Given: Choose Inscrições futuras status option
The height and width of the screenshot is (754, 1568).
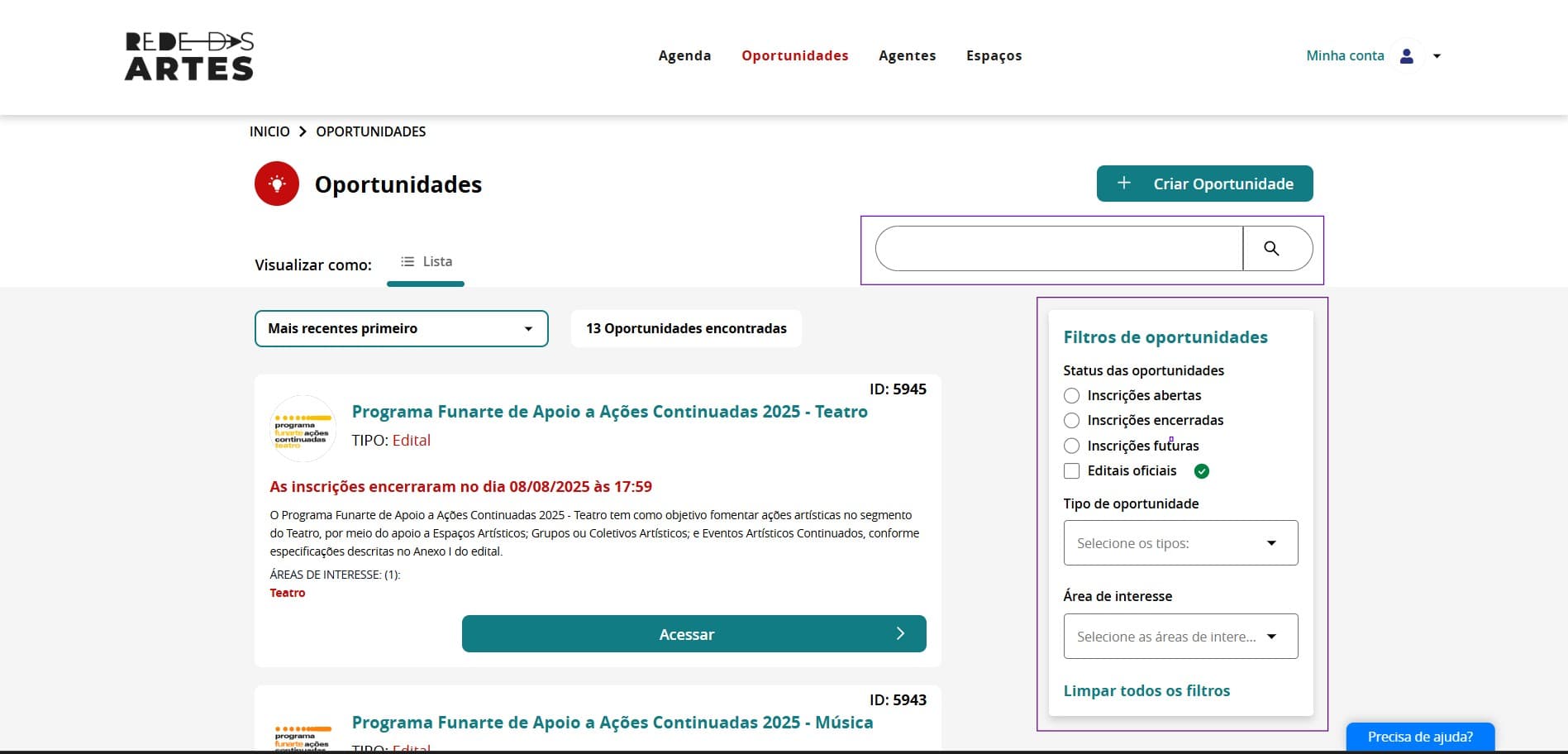Looking at the screenshot, I should click(x=1072, y=446).
